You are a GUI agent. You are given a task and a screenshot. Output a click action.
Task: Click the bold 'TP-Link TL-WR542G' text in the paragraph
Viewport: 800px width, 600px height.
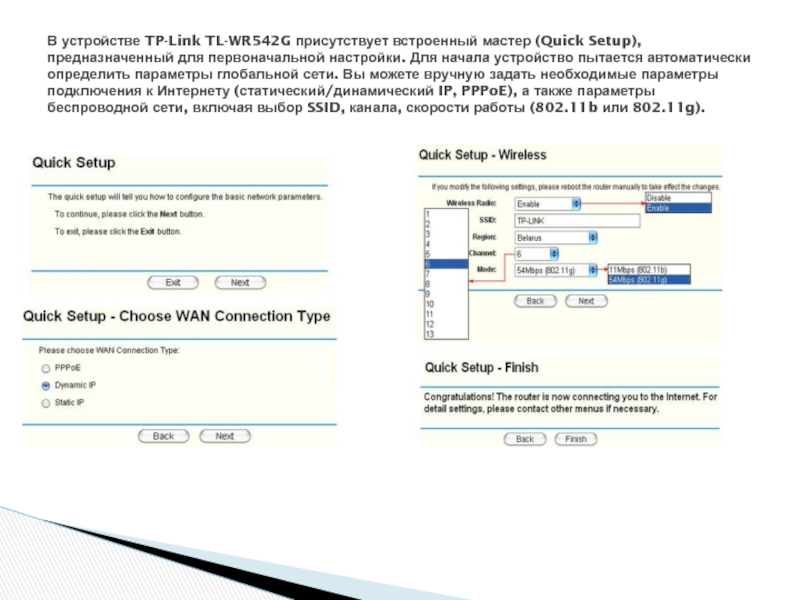click(x=218, y=40)
